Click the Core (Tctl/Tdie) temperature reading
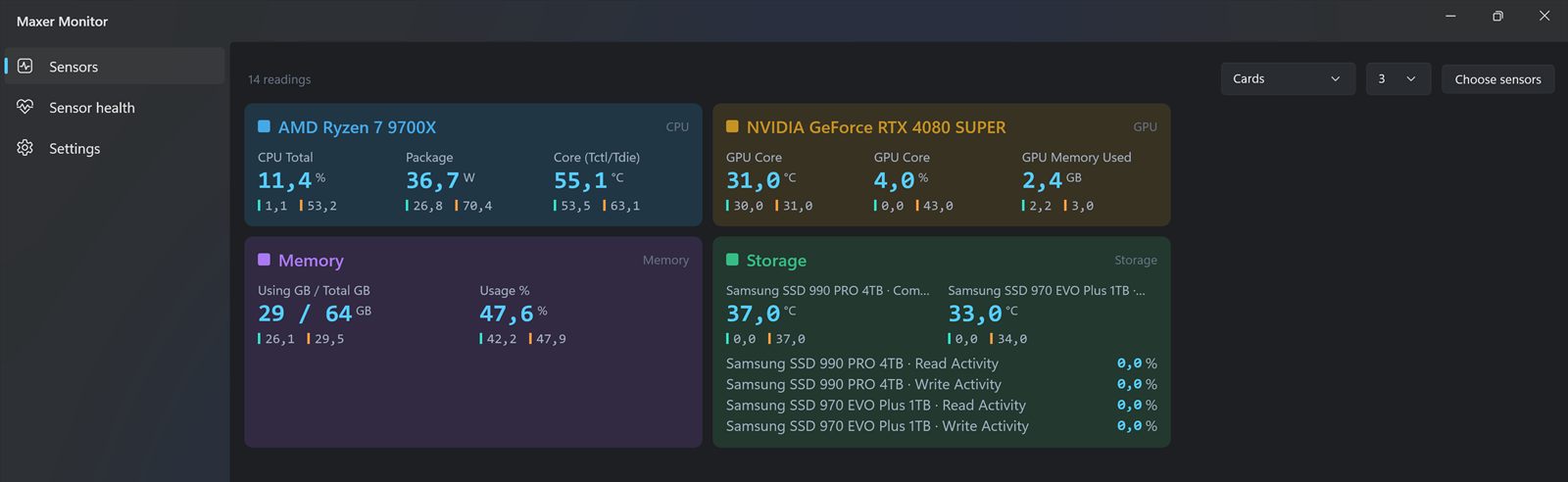This screenshot has height=482, width=1568. point(588,180)
